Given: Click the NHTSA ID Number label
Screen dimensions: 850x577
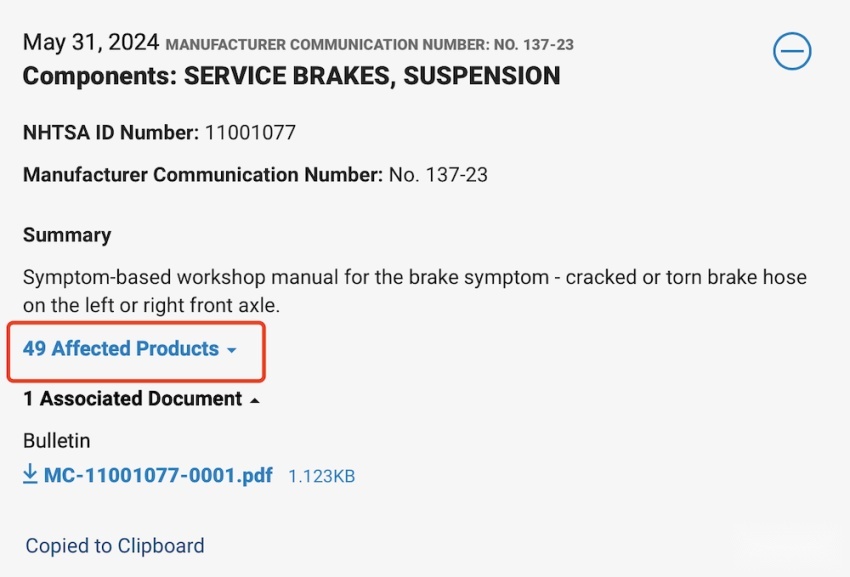Looking at the screenshot, I should pyautogui.click(x=110, y=132).
